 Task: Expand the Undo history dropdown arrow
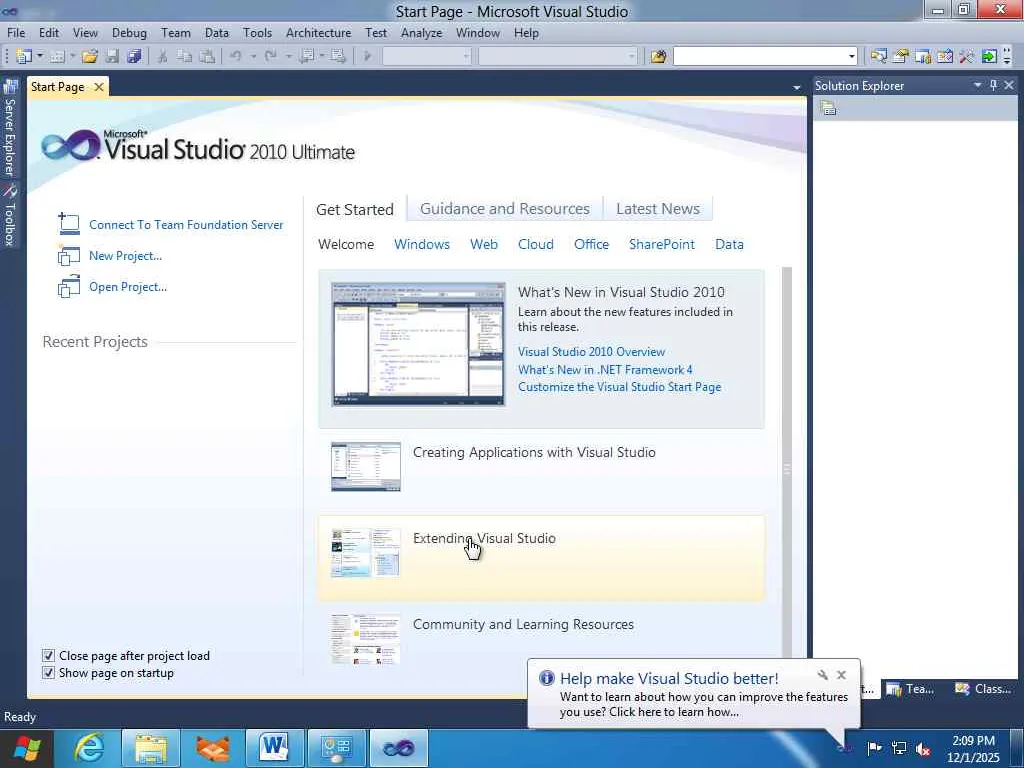tap(253, 56)
